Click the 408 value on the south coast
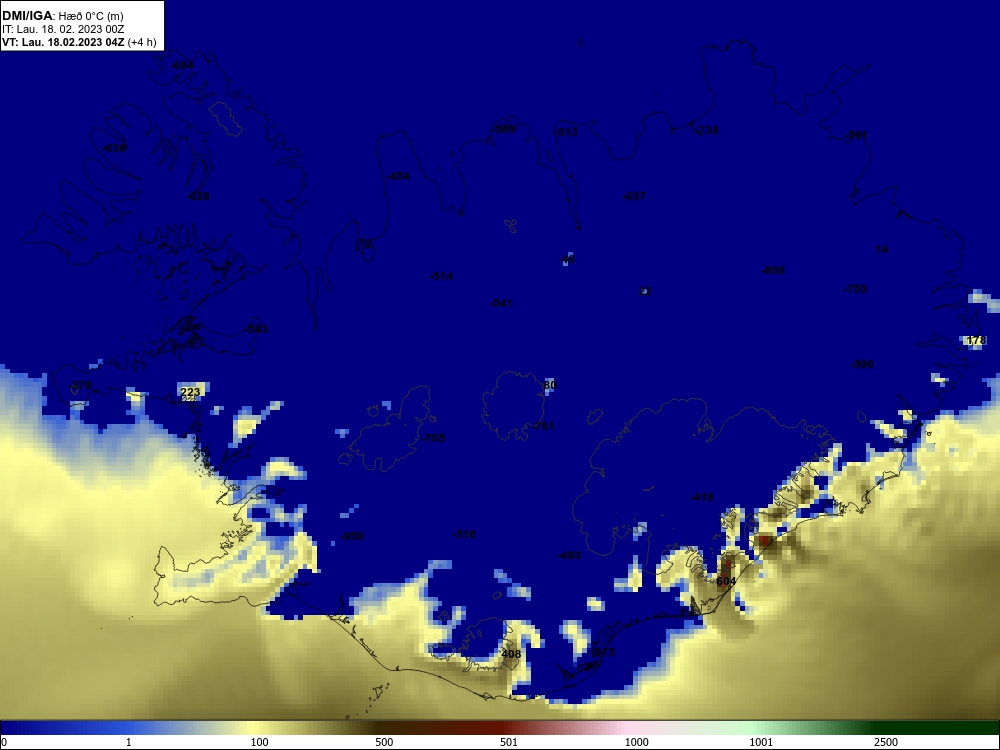The width and height of the screenshot is (1000, 750). [511, 654]
